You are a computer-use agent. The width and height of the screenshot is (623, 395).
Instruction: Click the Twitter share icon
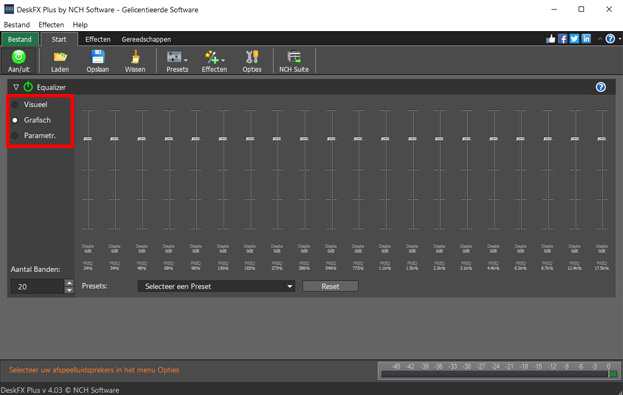click(x=575, y=39)
